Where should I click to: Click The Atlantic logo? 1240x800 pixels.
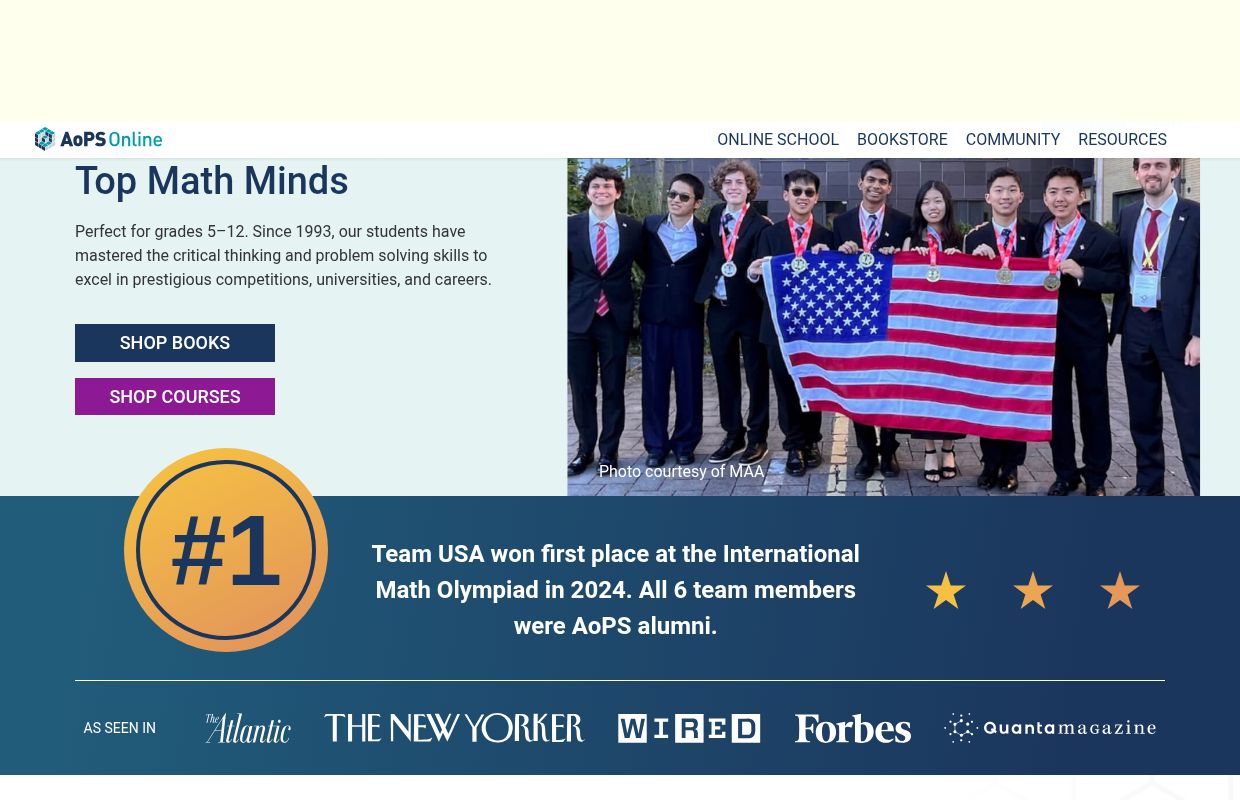coord(247,728)
